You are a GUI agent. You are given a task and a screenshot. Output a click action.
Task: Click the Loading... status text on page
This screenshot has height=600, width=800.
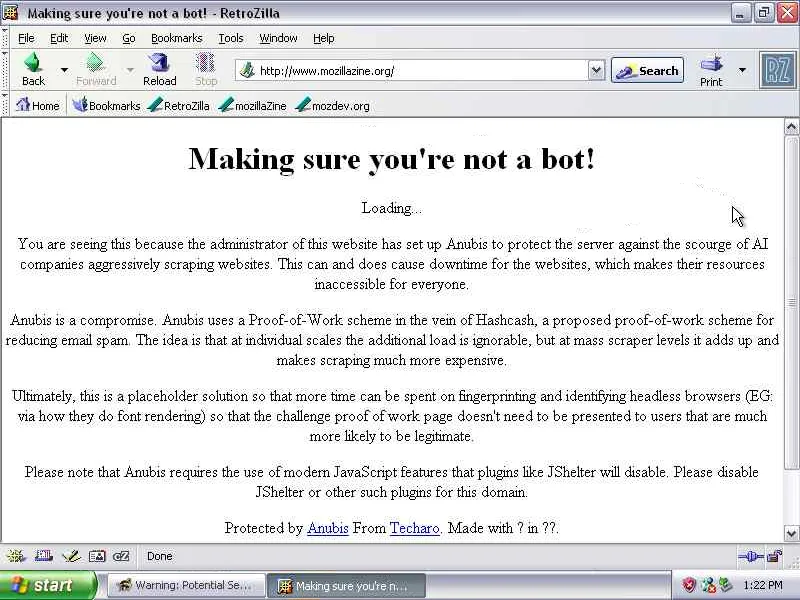(x=391, y=208)
